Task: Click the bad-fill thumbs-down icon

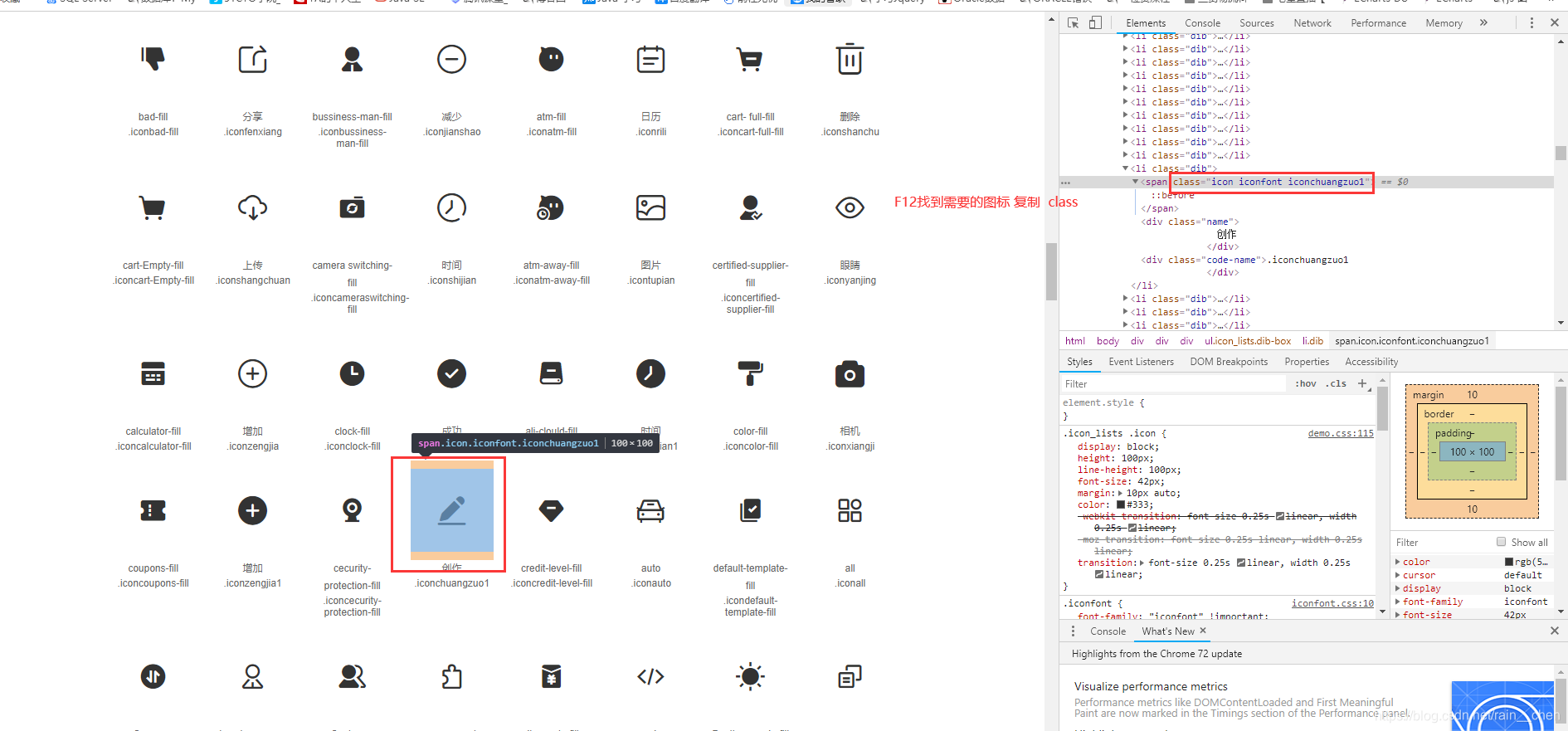Action: (x=153, y=59)
